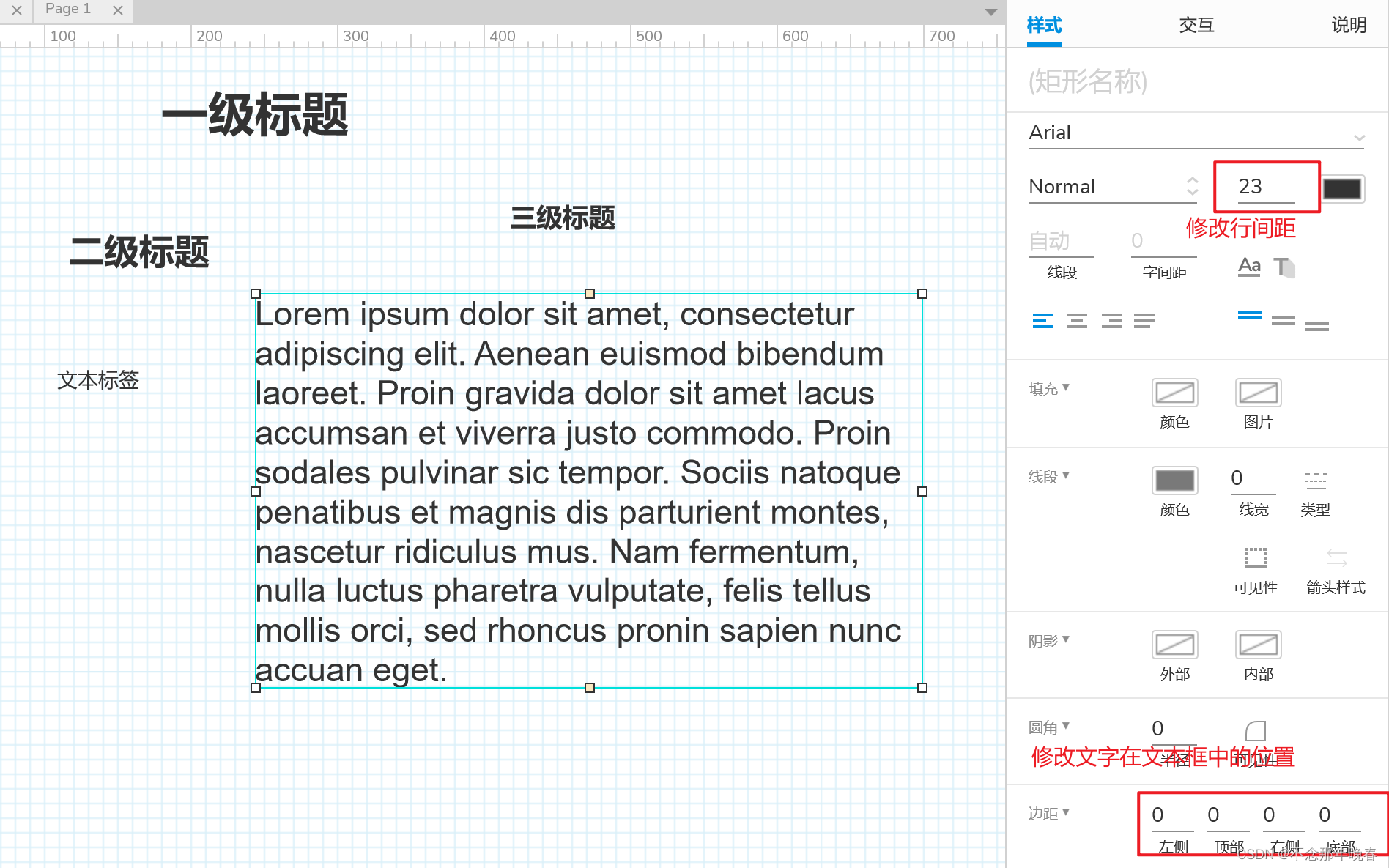
Task: Open the 内部 inner shadow settings
Action: tap(1258, 645)
